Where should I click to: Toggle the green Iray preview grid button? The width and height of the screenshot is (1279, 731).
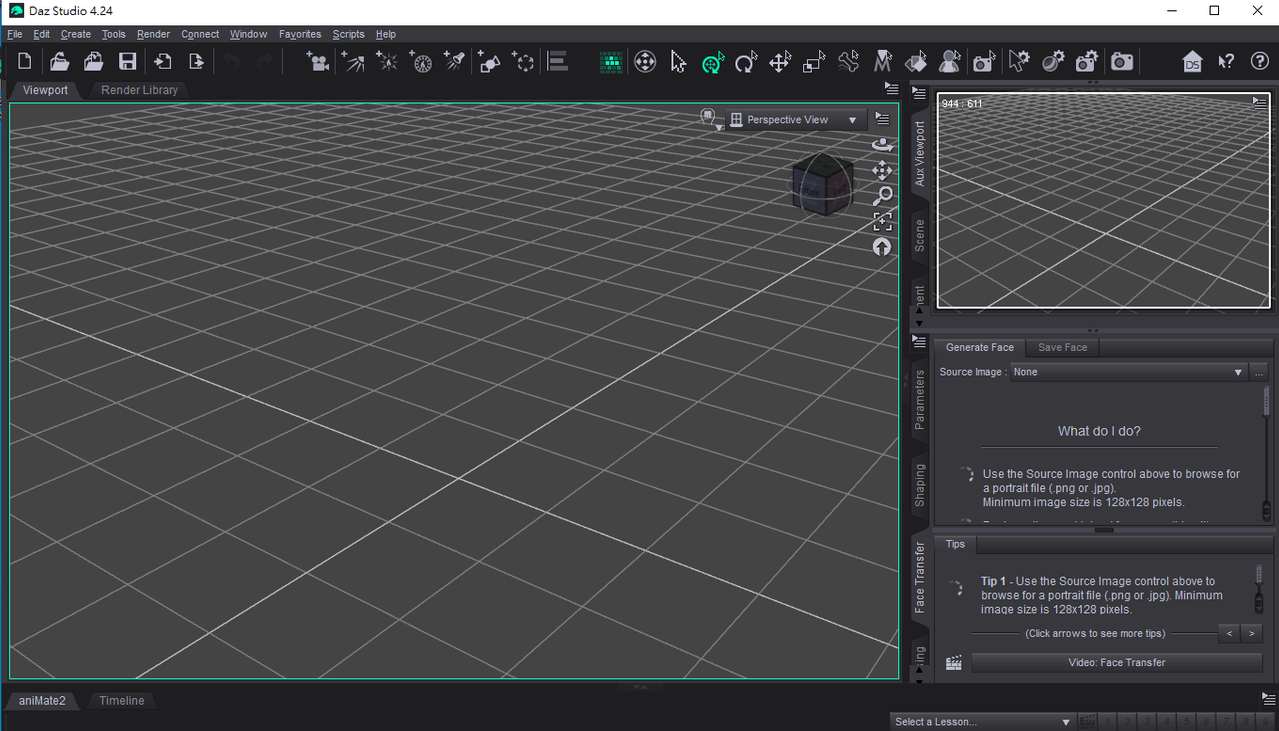611,62
